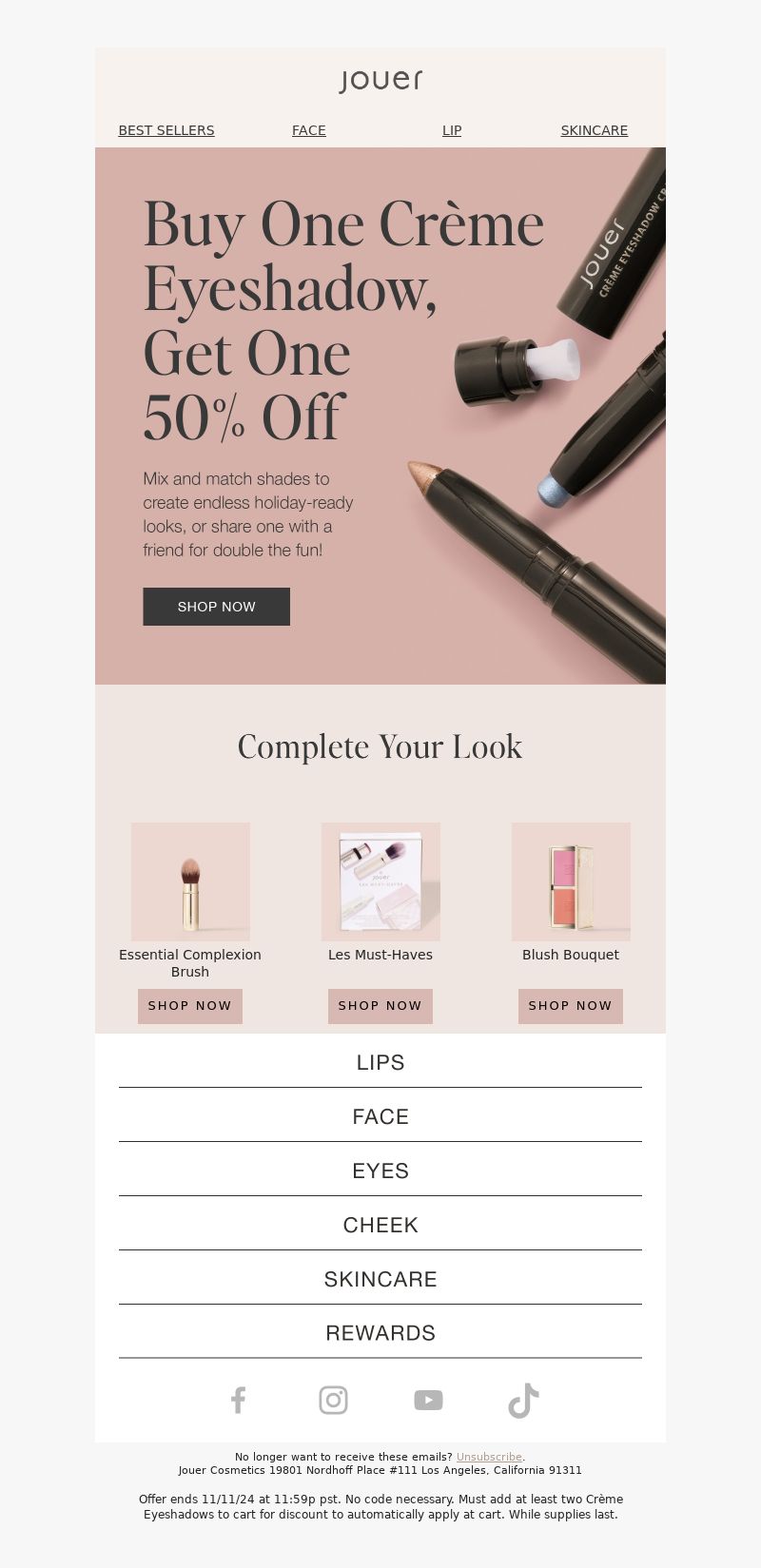Image resolution: width=761 pixels, height=1568 pixels.
Task: Go to Best Sellers navigation link
Action: click(x=166, y=130)
